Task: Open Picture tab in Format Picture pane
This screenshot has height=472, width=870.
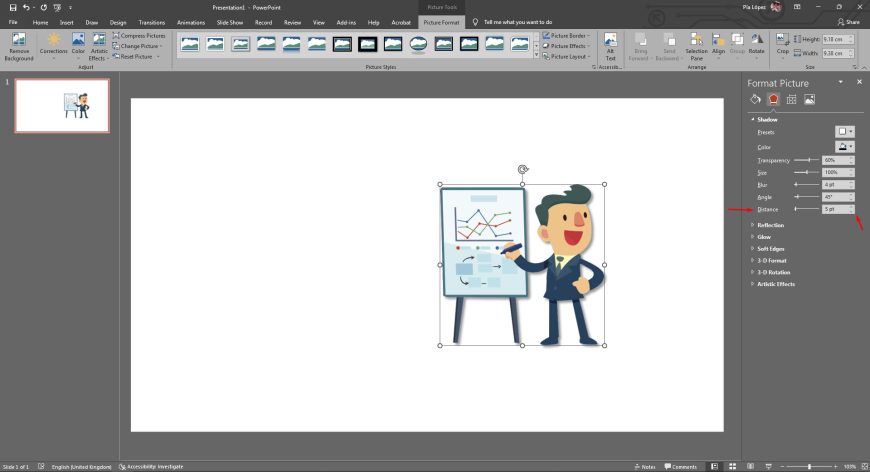Action: point(810,99)
